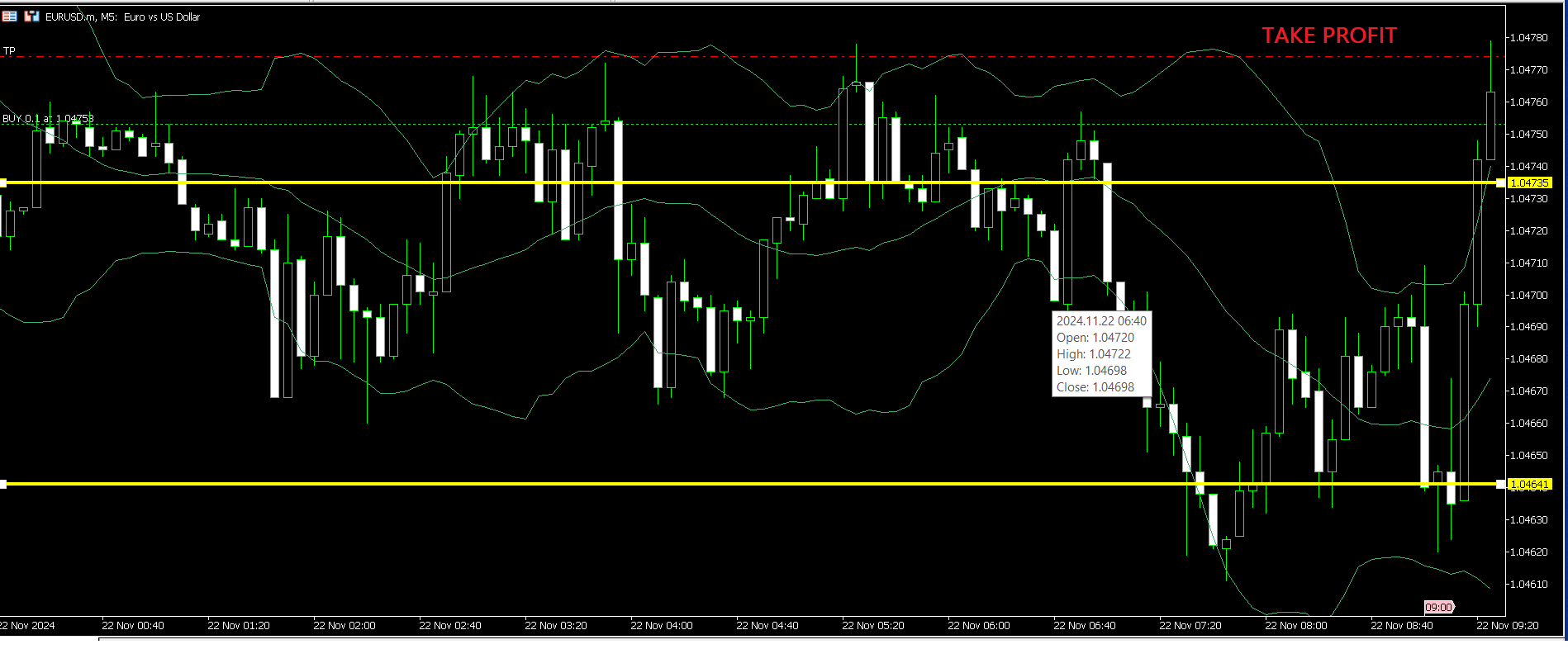Open the Depth of Market icon
The image size is (1568, 668).
[31, 17]
